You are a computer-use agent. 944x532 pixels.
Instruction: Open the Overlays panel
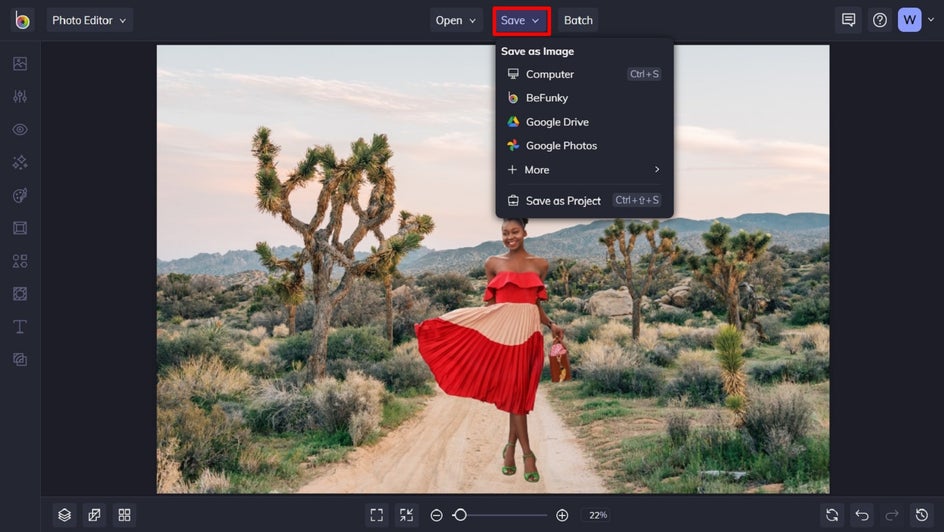click(x=20, y=294)
